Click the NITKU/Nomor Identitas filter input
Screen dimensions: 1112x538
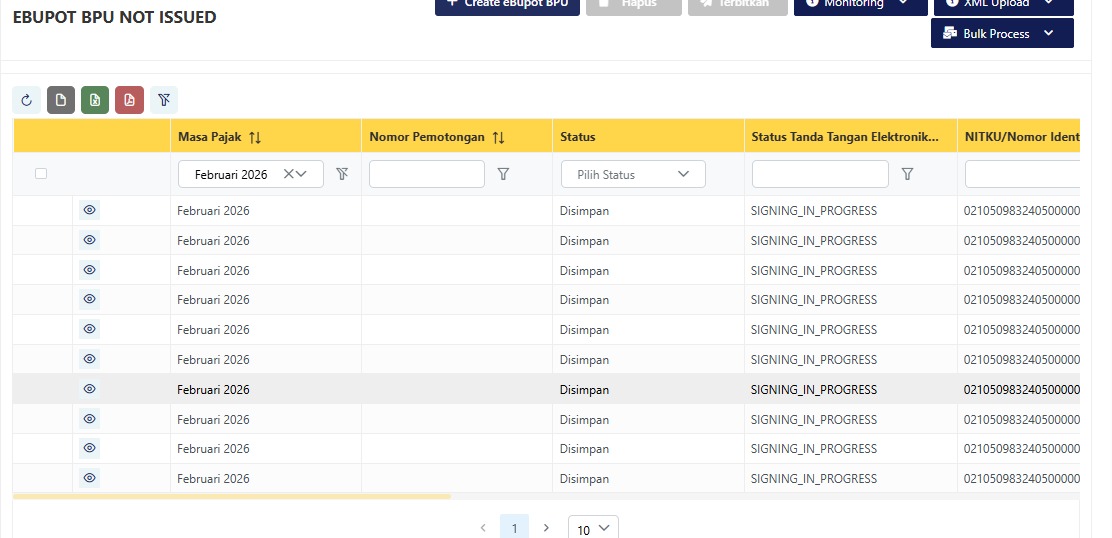pyautogui.click(x=1023, y=174)
